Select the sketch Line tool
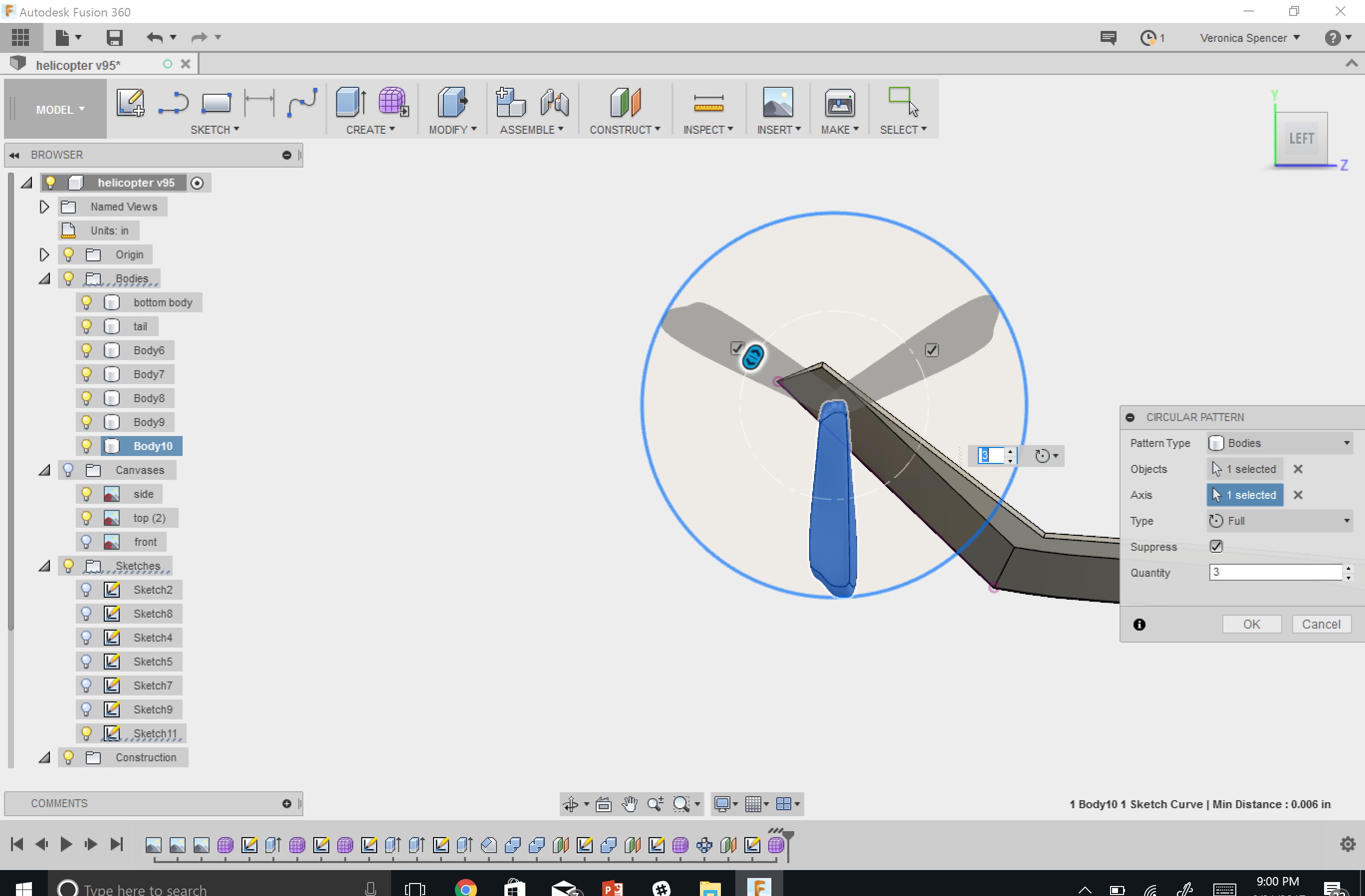Viewport: 1365px width, 896px height. pos(173,103)
